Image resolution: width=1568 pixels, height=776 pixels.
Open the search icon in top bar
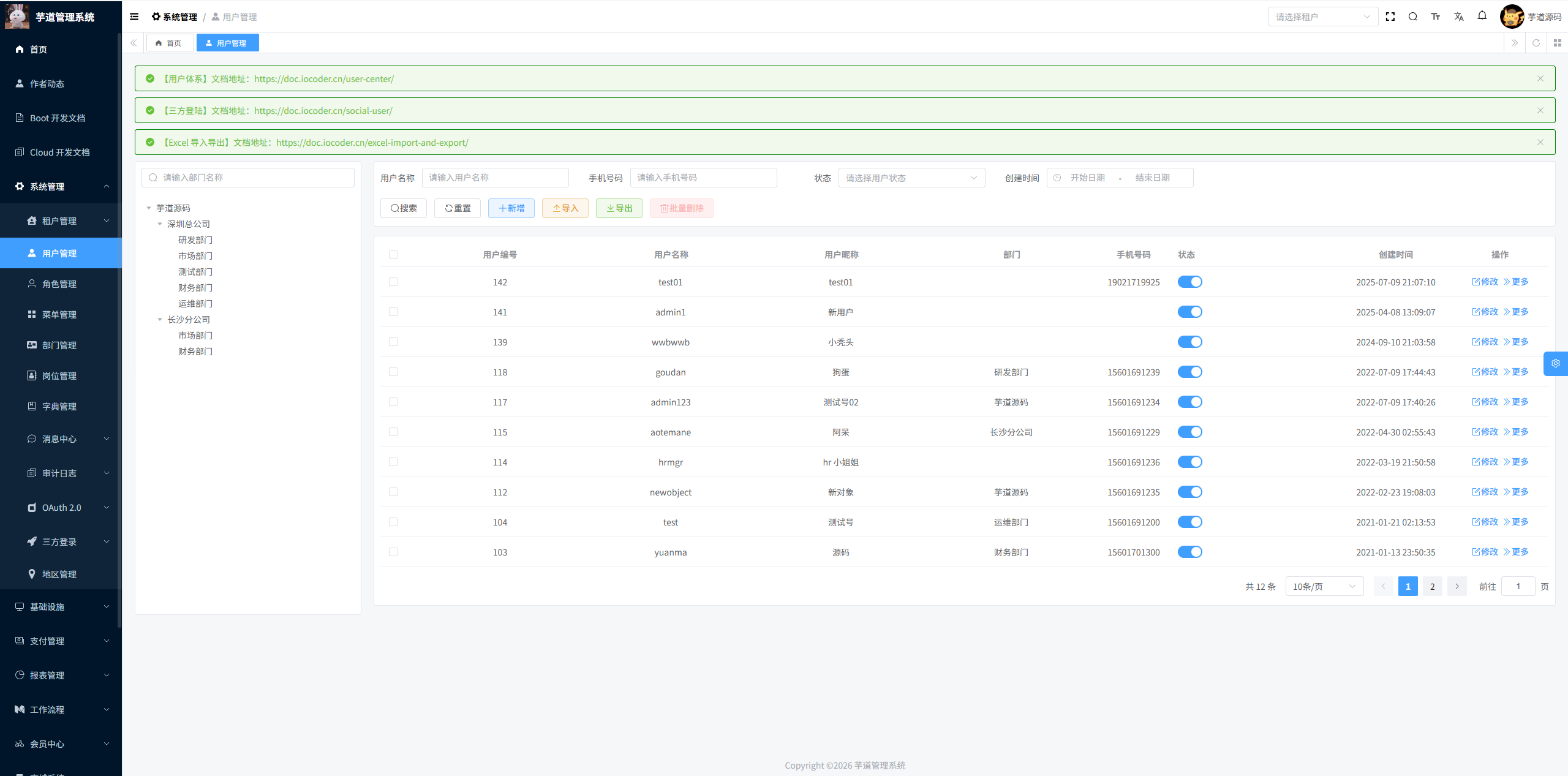[x=1412, y=17]
